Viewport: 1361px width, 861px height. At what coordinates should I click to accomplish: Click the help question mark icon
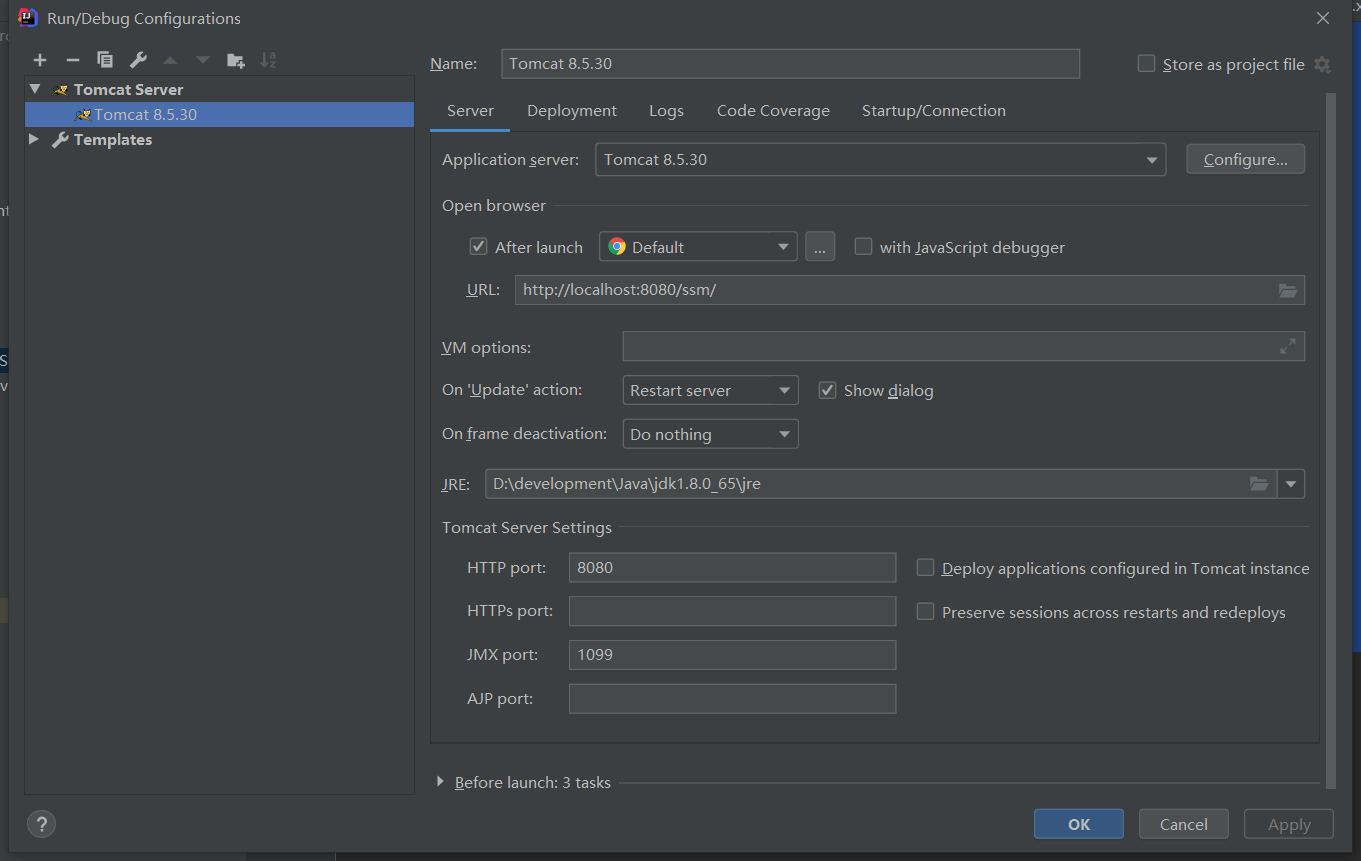tap(41, 824)
